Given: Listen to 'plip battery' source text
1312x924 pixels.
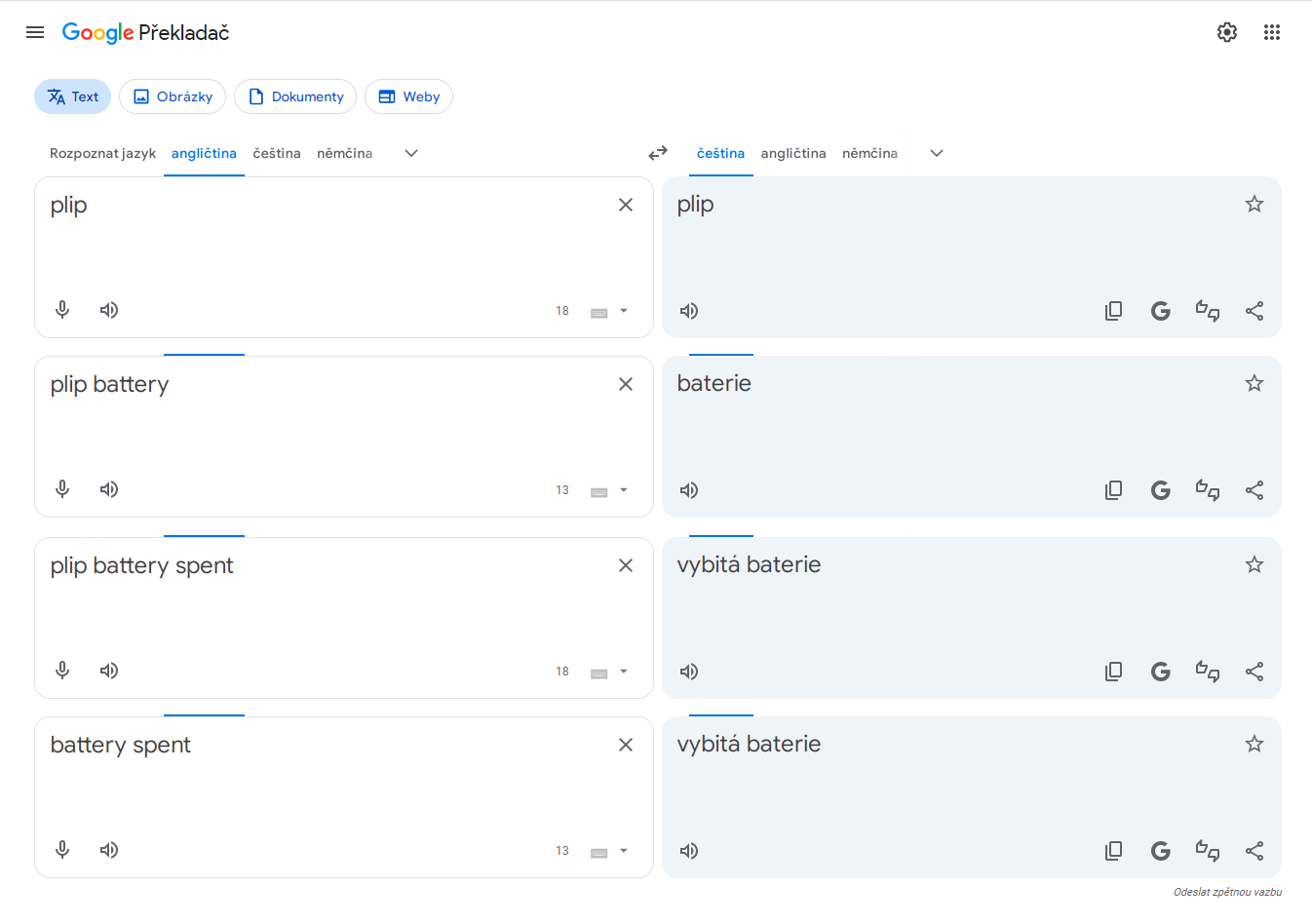Looking at the screenshot, I should [x=109, y=489].
